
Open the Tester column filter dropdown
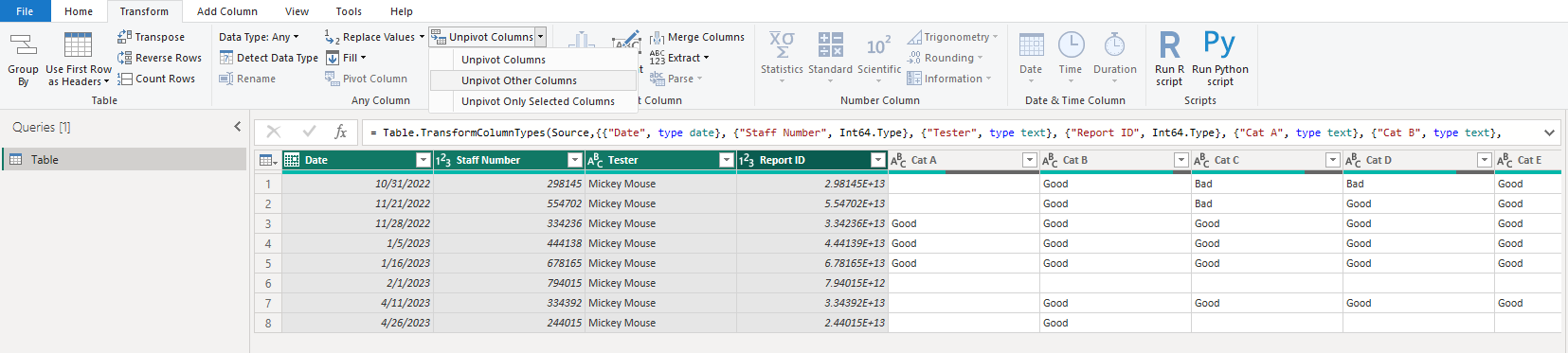point(727,160)
